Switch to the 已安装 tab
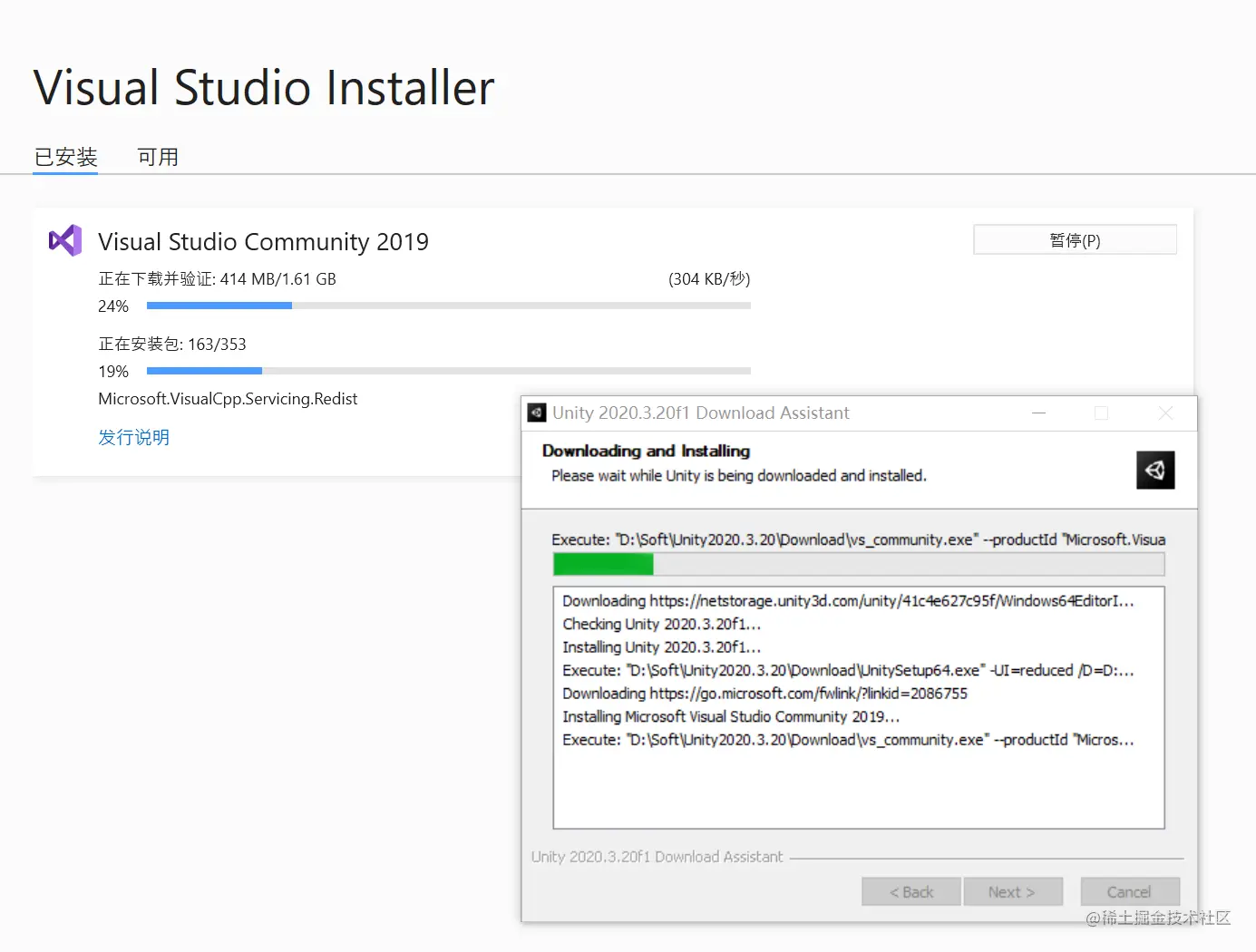 (65, 157)
